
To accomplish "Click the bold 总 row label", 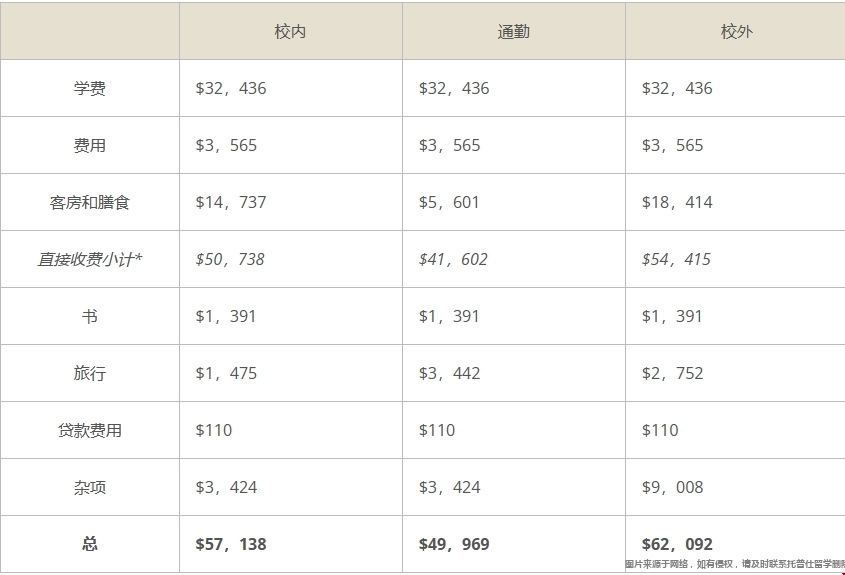I will (x=89, y=544).
